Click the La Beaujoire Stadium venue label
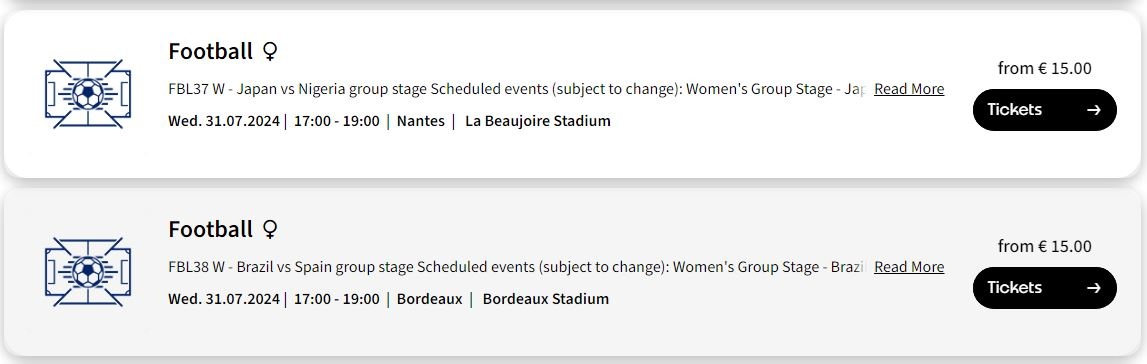The image size is (1147, 364). (x=538, y=121)
